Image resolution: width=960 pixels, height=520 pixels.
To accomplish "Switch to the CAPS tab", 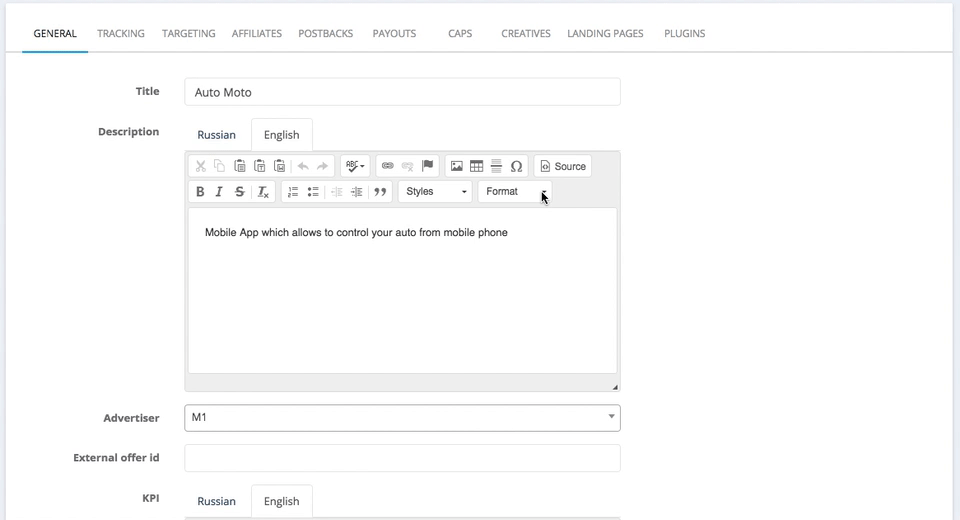I will (460, 34).
